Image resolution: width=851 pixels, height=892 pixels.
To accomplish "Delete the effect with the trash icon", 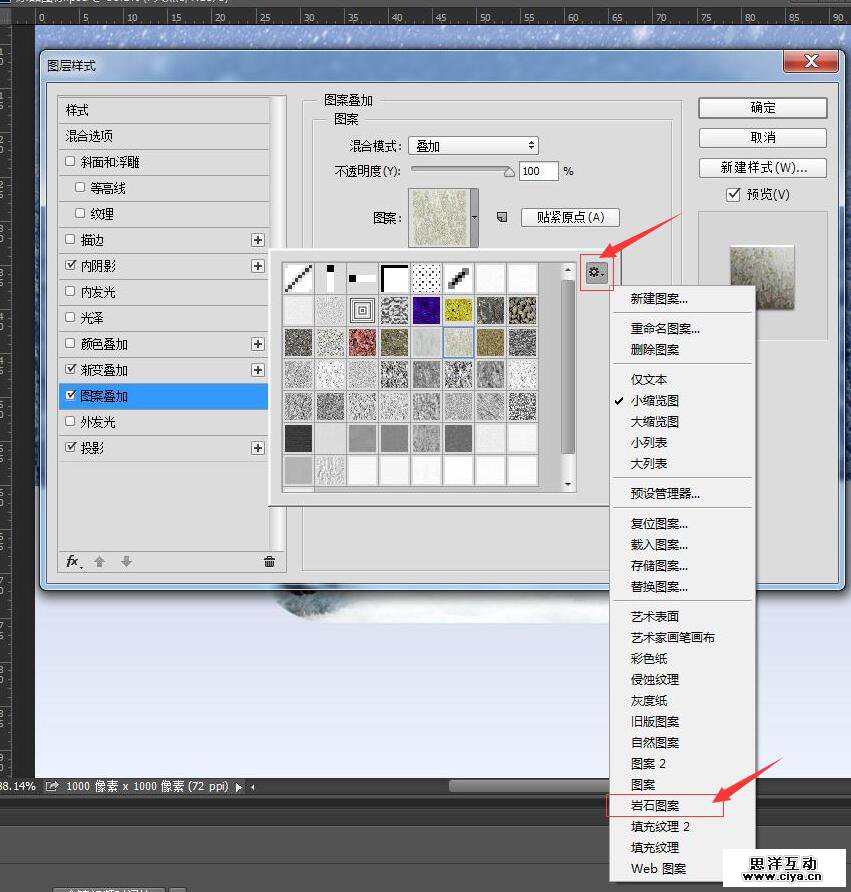I will tap(269, 562).
